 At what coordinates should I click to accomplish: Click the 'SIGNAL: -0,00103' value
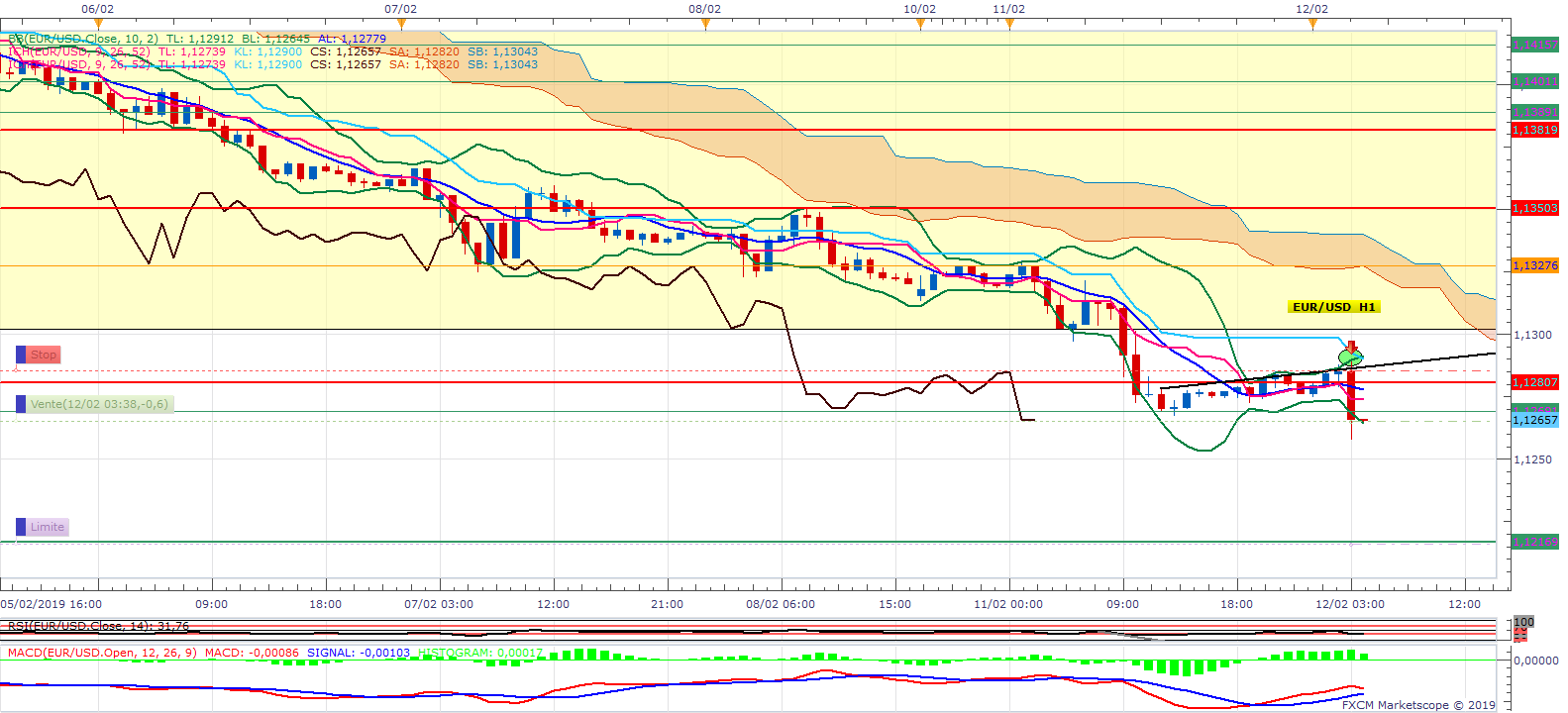click(359, 653)
